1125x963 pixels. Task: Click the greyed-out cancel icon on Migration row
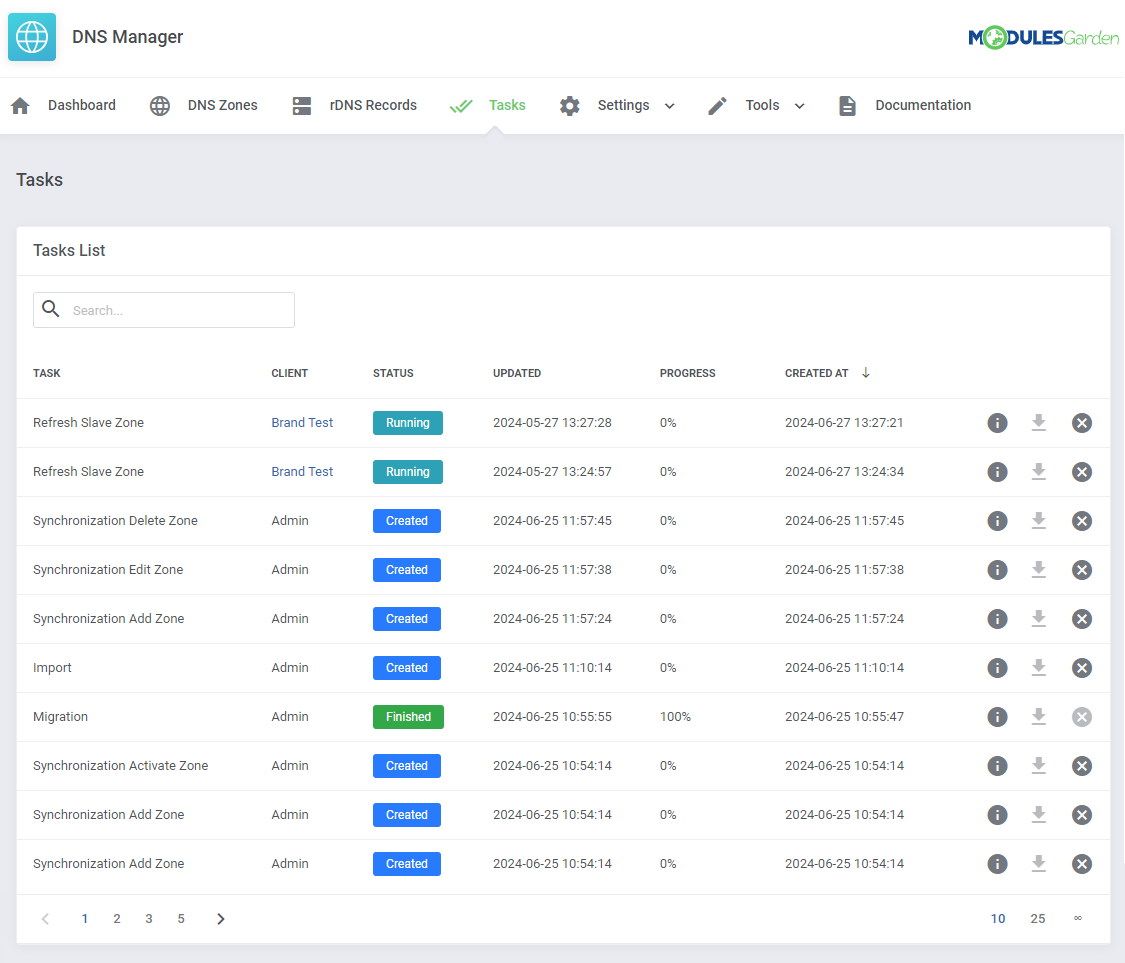tap(1082, 717)
